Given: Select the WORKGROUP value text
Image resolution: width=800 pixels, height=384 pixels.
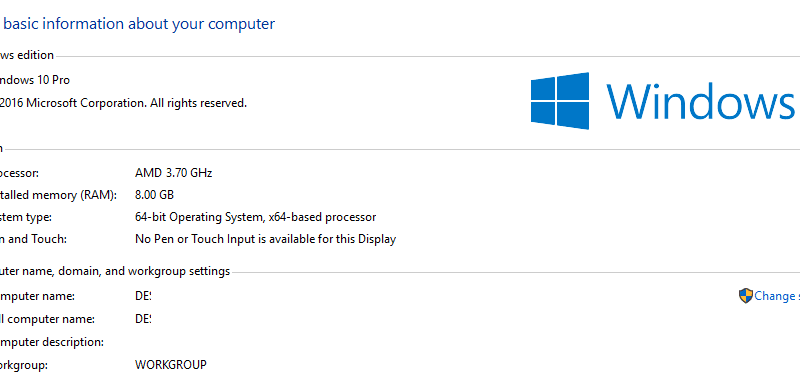Looking at the screenshot, I should 171,365.
